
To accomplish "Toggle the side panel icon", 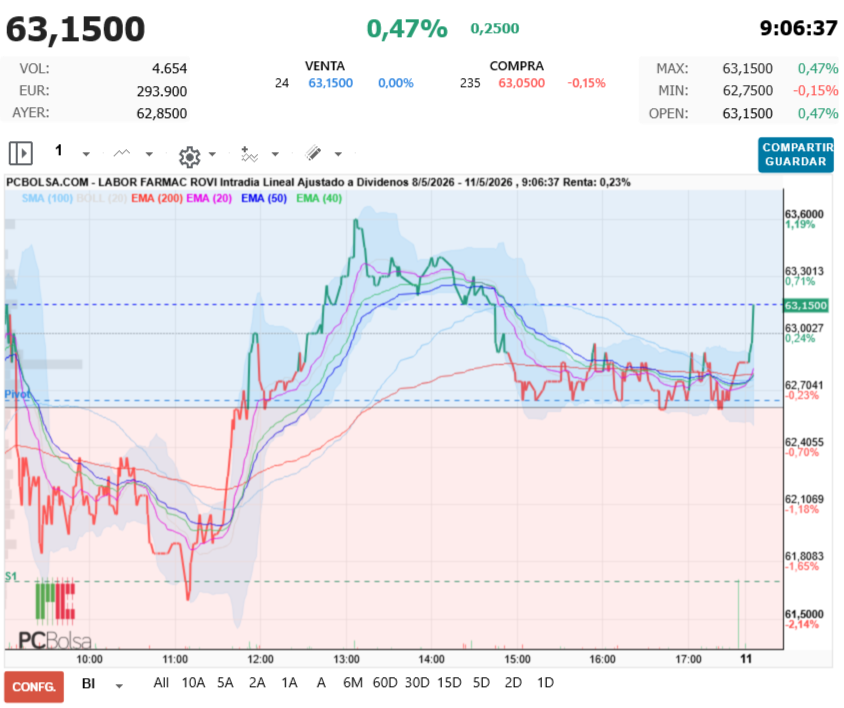I will click(x=21, y=153).
